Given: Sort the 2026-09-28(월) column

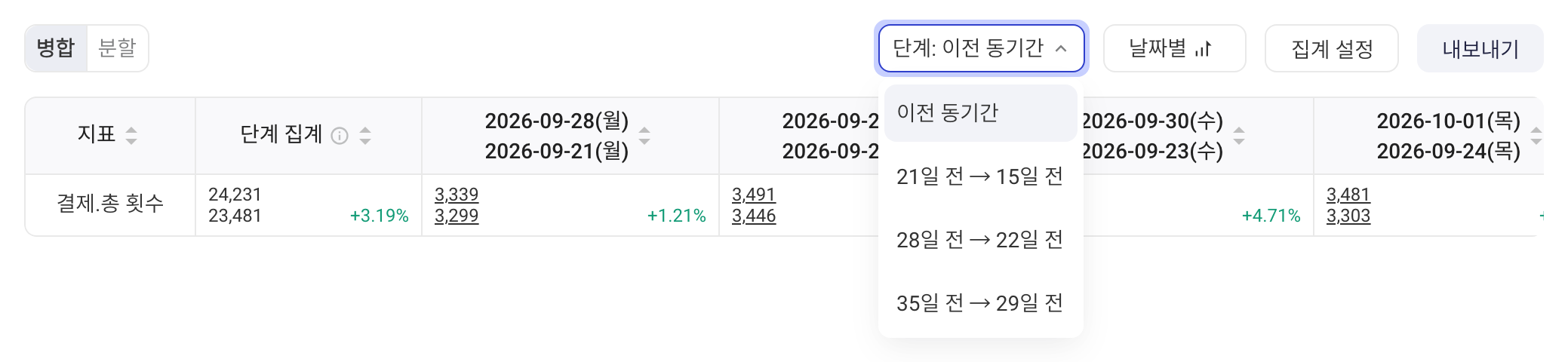Looking at the screenshot, I should click(x=644, y=136).
